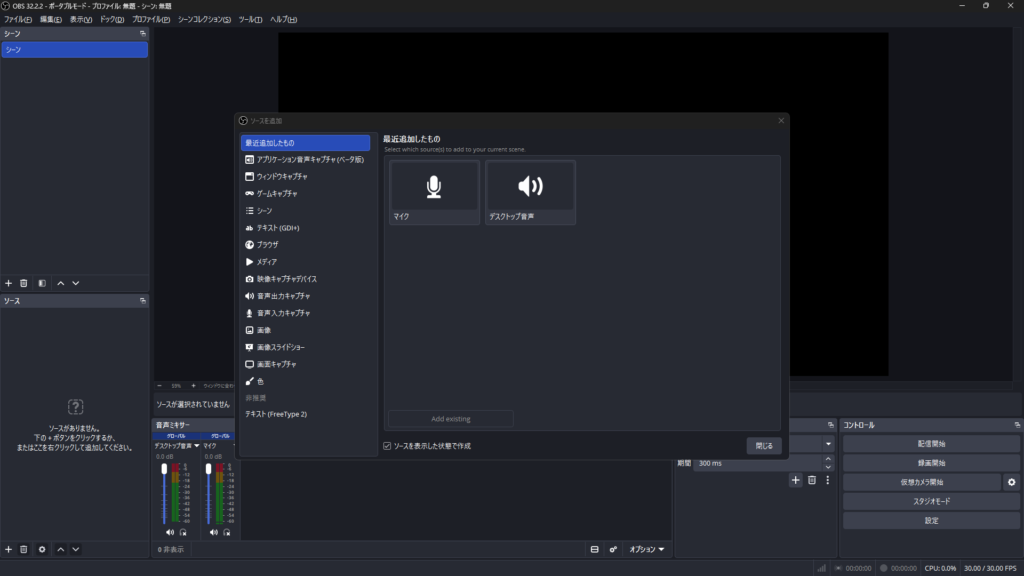1024x576 pixels.
Task: Undock the シーン panel with float icon
Action: coord(142,33)
